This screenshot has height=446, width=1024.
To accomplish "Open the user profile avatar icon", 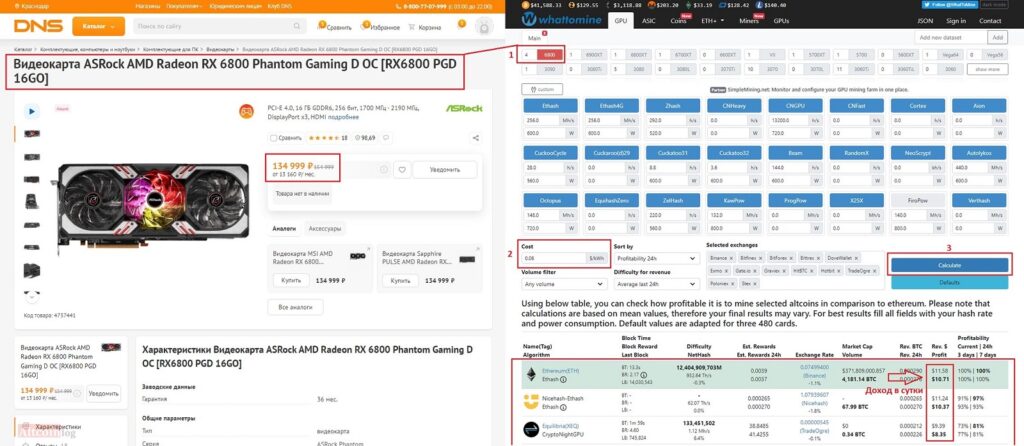I will point(485,24).
